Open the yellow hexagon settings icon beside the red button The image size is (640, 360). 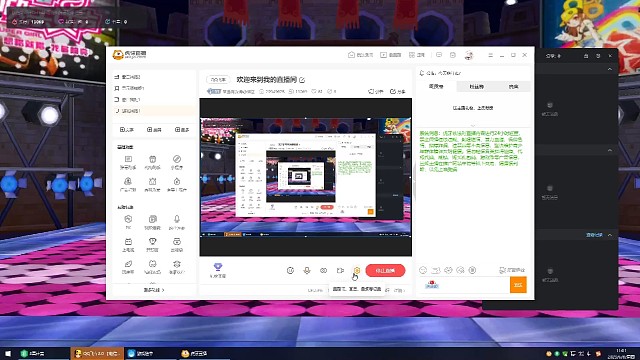(357, 270)
